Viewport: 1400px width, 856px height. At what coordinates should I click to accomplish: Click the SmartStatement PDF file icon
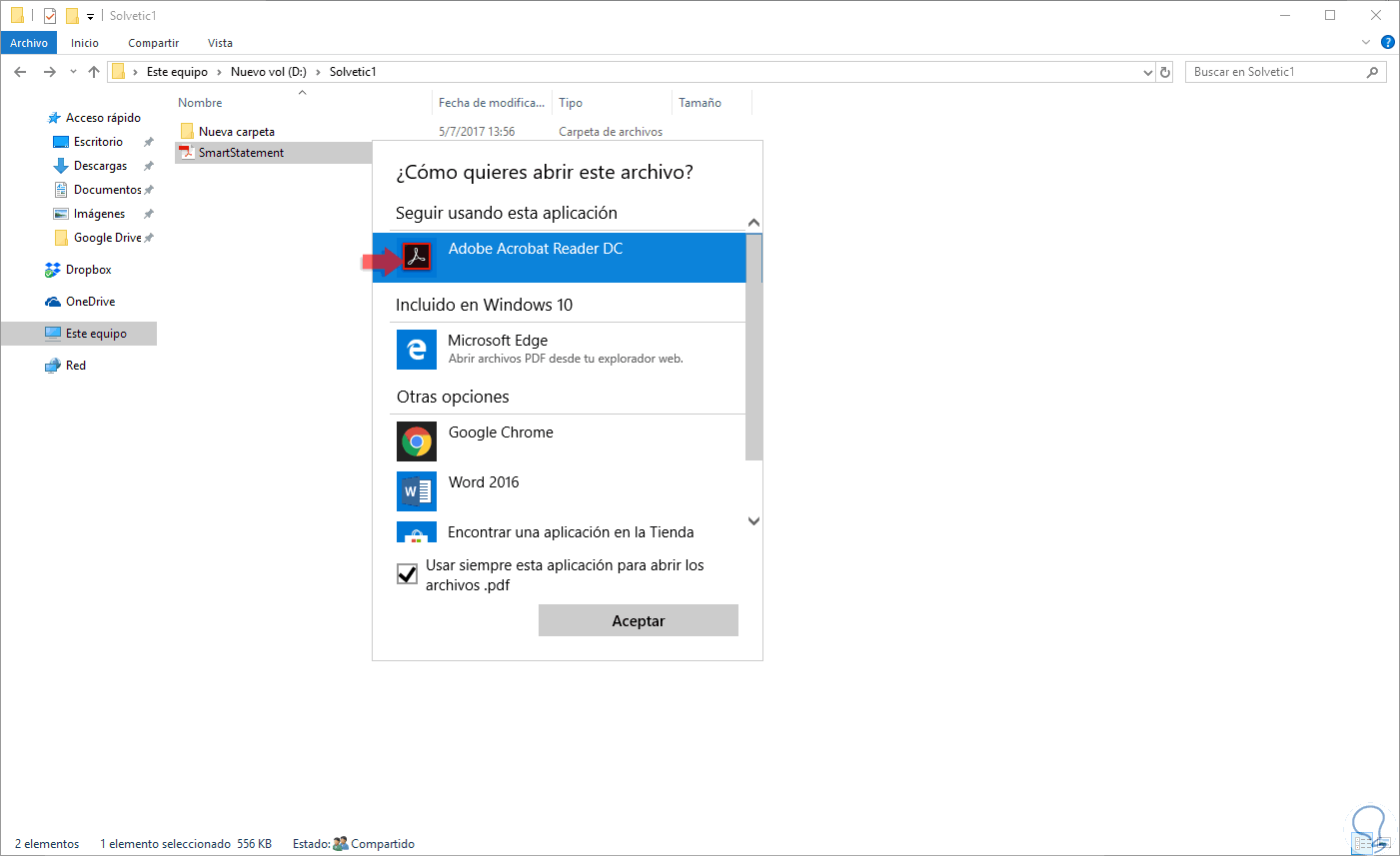point(186,153)
